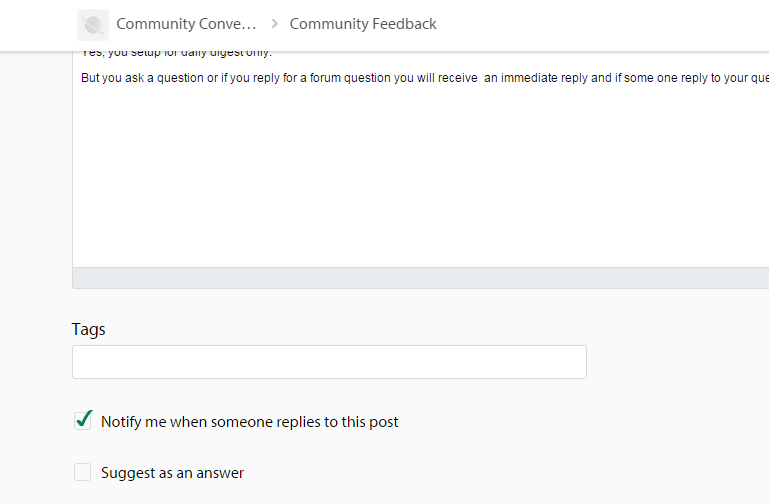769x504 pixels.
Task: Uncheck the notify me on replies checkbox
Action: point(83,421)
